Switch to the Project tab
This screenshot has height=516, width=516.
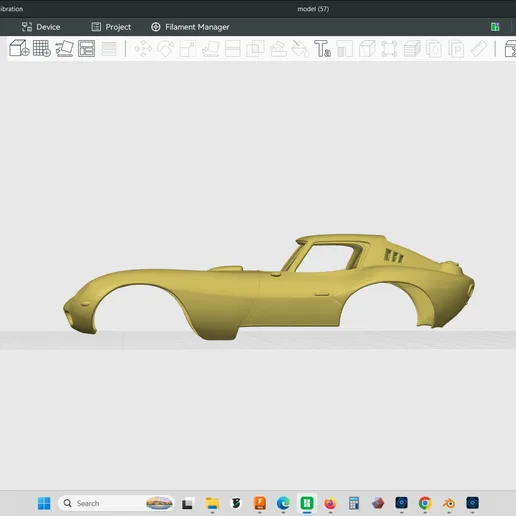coord(111,27)
